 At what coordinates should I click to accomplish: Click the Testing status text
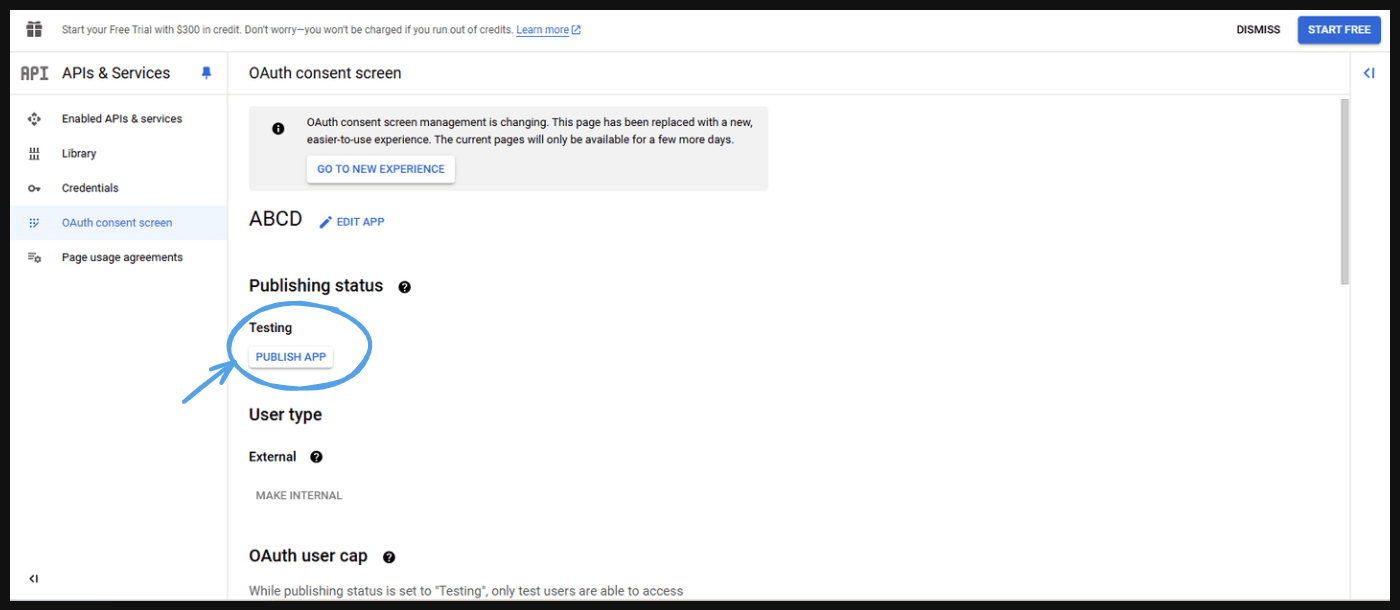pyautogui.click(x=270, y=328)
